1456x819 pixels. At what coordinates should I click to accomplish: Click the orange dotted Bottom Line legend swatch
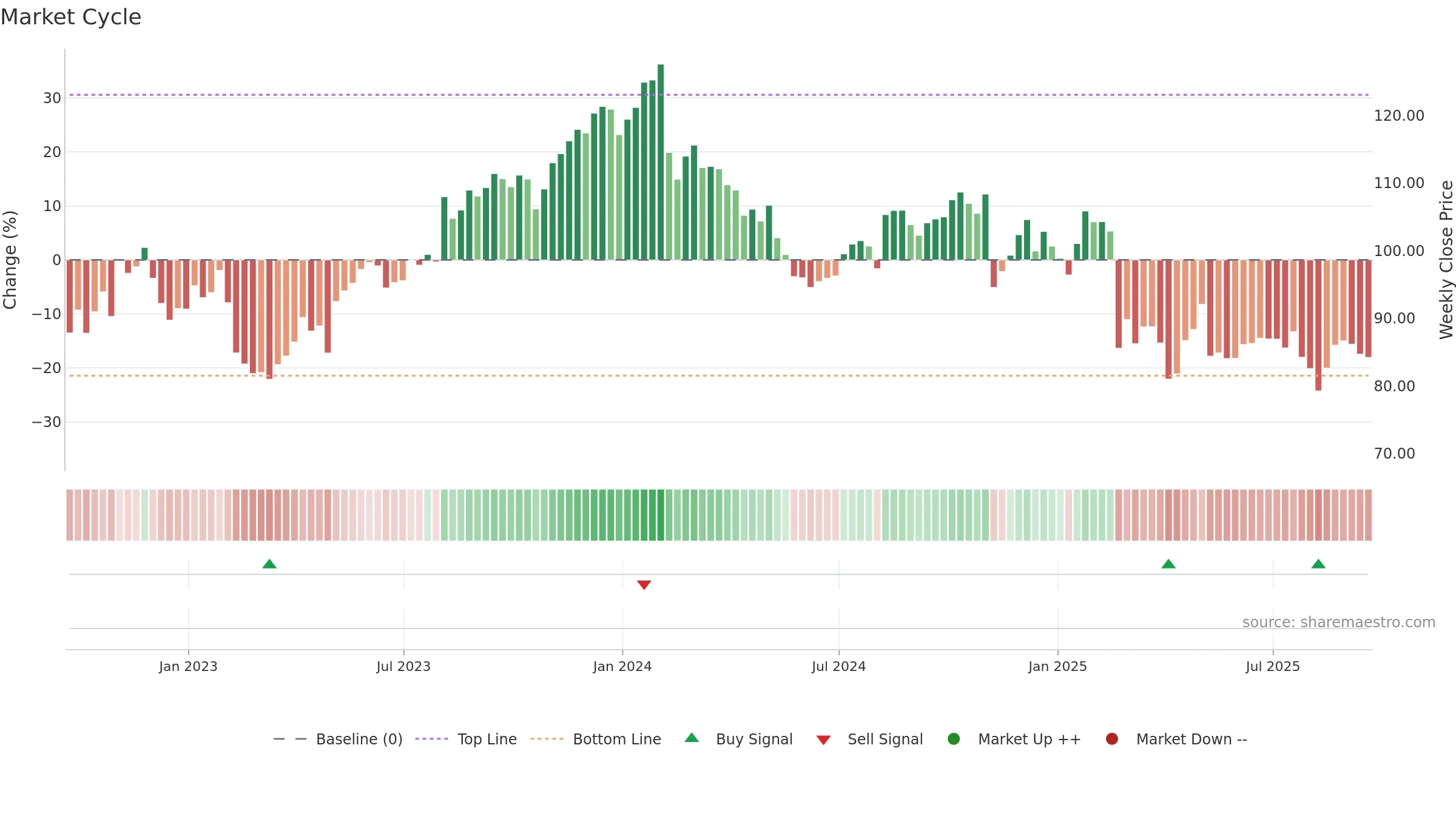547,739
